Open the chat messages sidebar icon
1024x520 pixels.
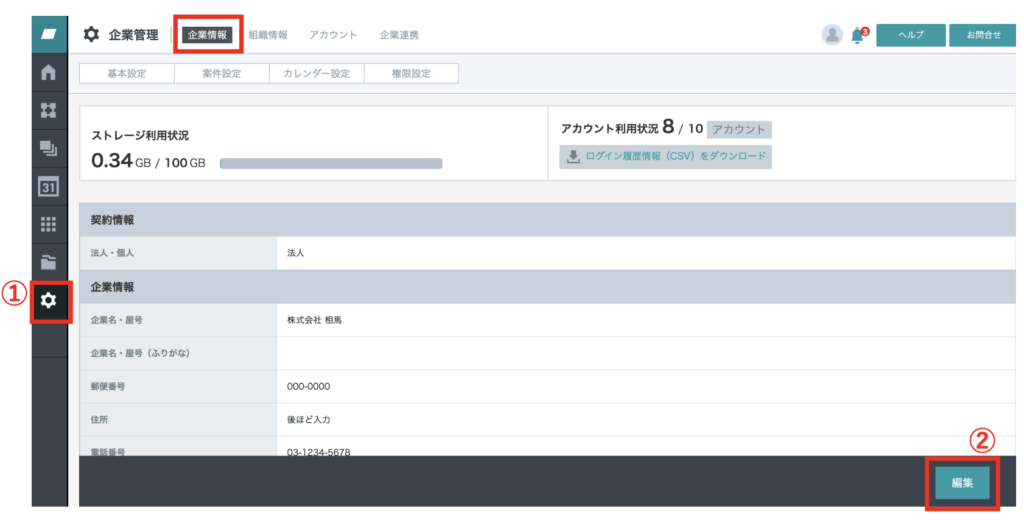(x=49, y=148)
